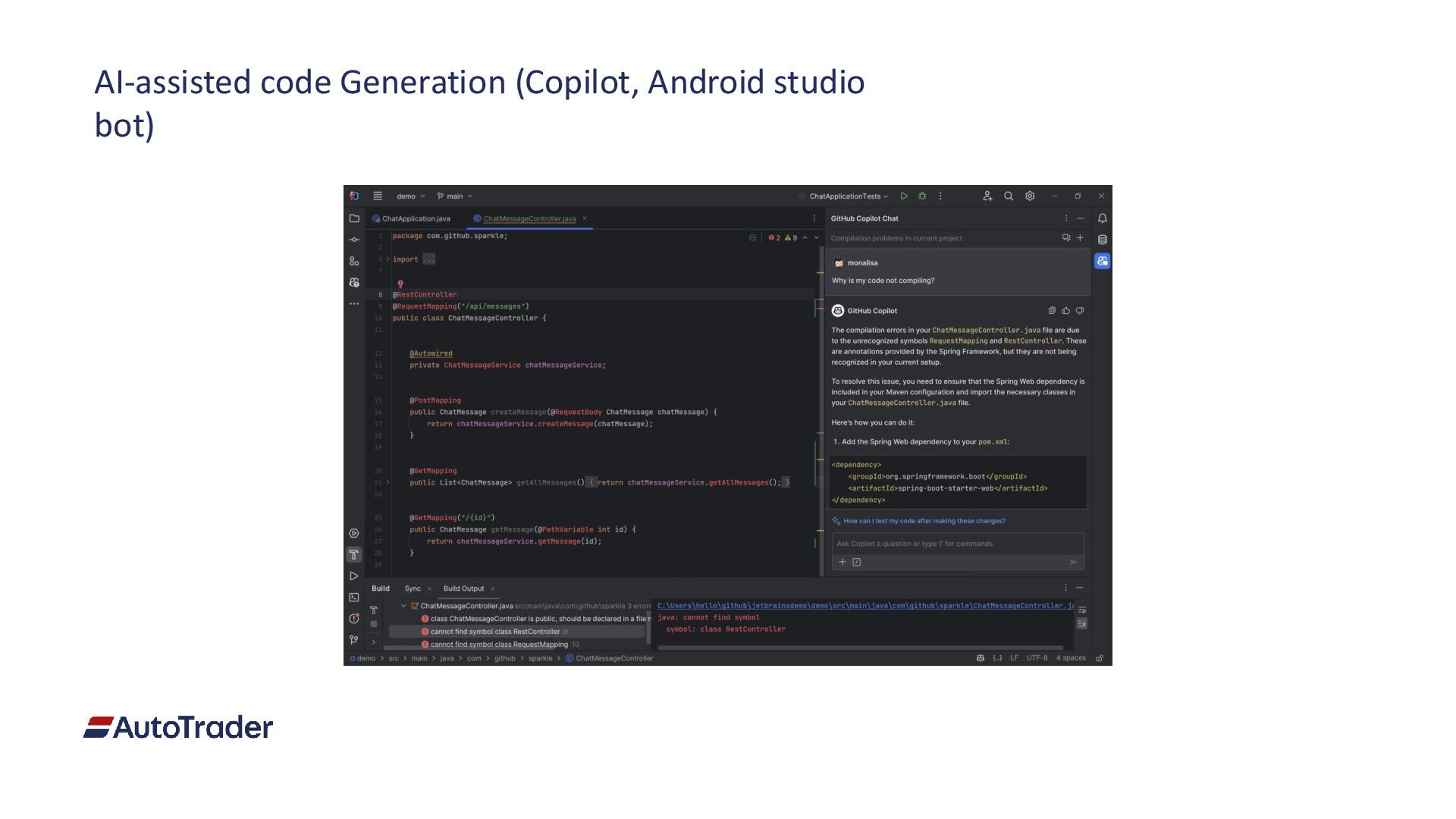The image size is (1456, 819).
Task: Toggle the GitHub Copilot Chat sidebar button
Action: tap(1103, 261)
